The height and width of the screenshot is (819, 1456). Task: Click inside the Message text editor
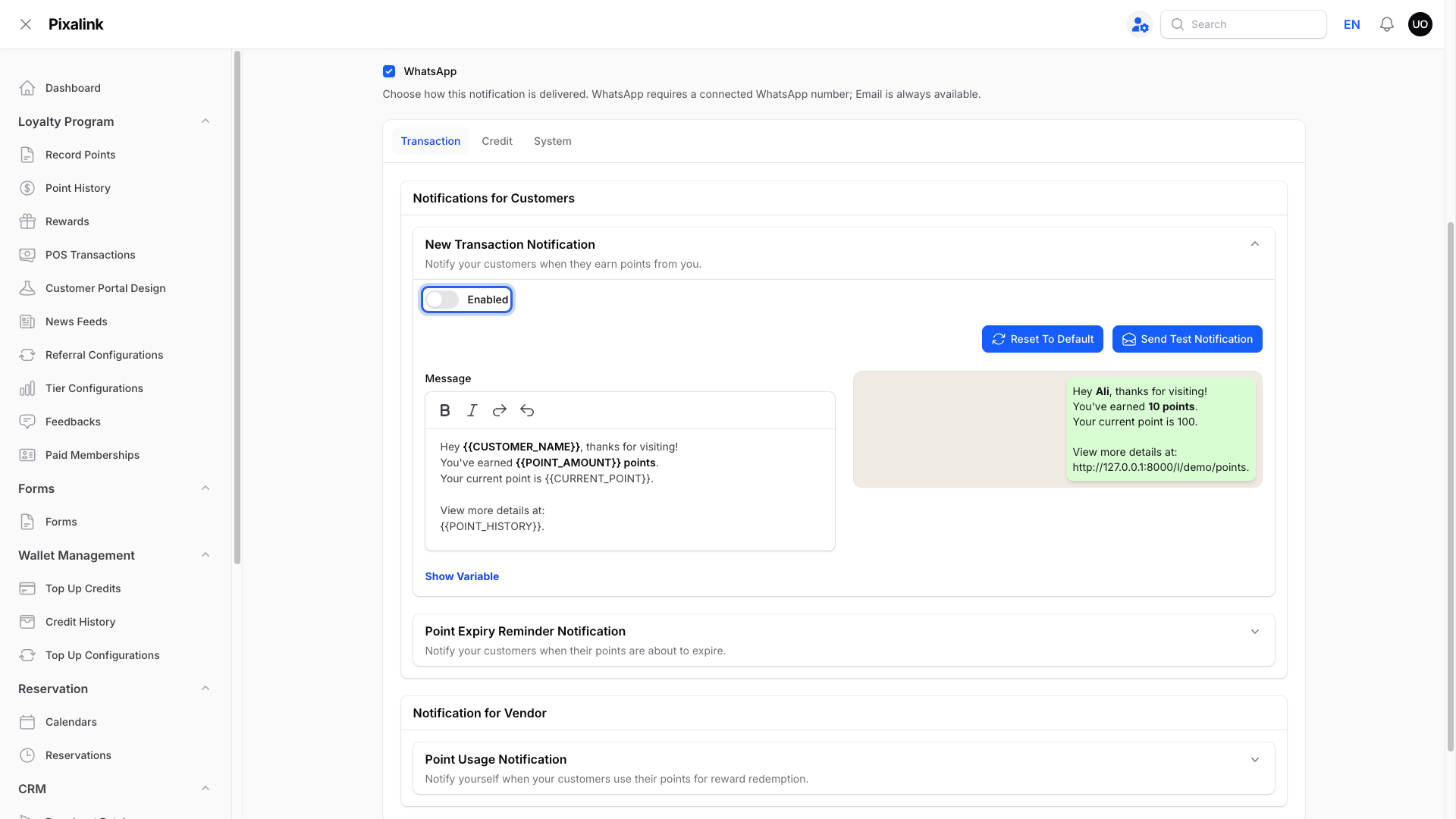(630, 490)
